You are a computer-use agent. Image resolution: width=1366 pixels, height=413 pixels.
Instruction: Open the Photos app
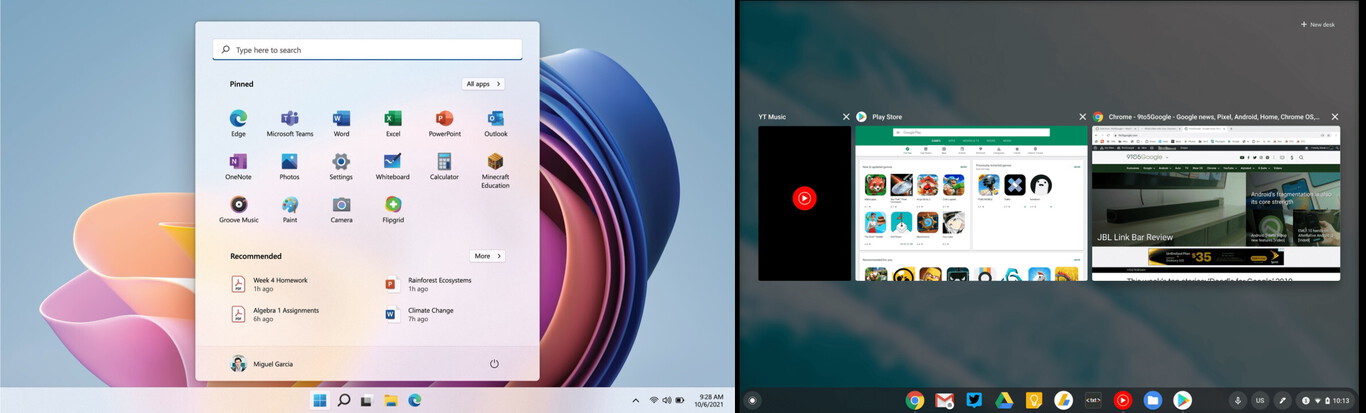(x=290, y=166)
